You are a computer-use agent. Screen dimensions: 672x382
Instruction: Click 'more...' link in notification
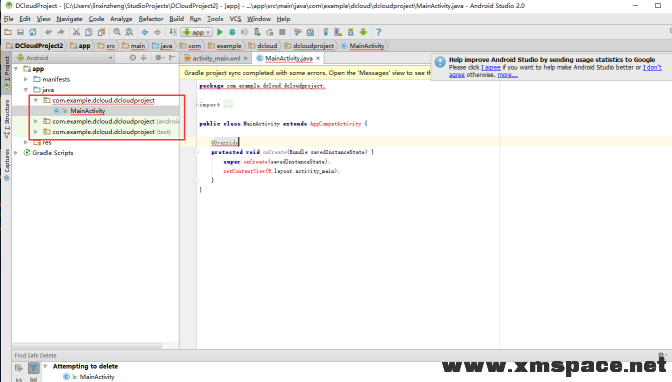[507, 75]
